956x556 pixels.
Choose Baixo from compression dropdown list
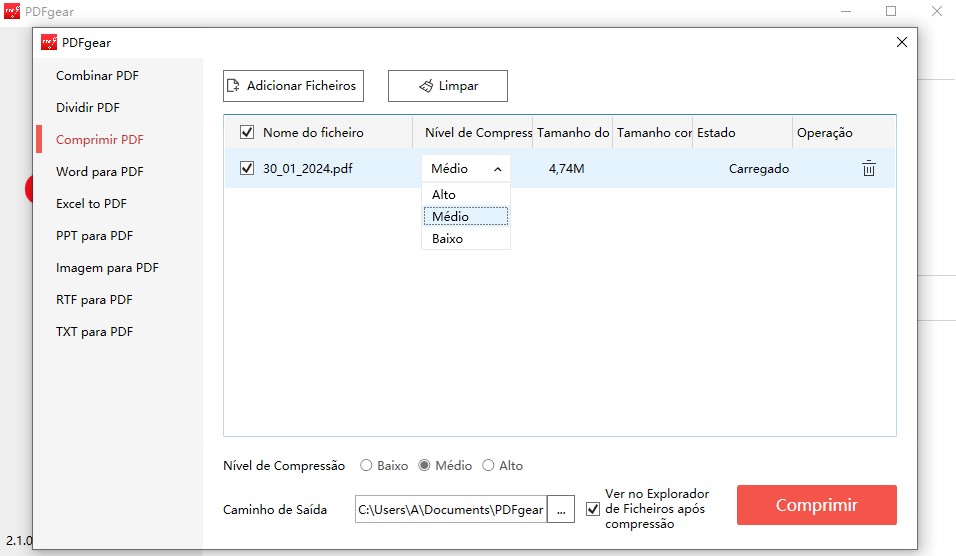(x=466, y=238)
